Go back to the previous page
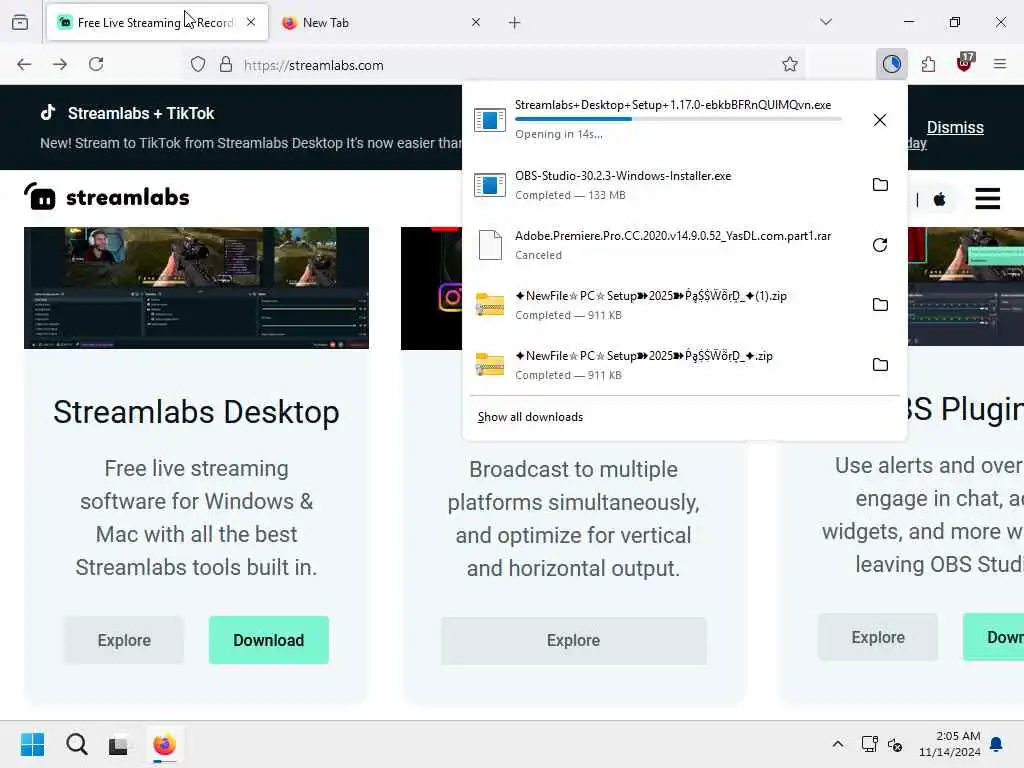The height and width of the screenshot is (768, 1024). 24,64
